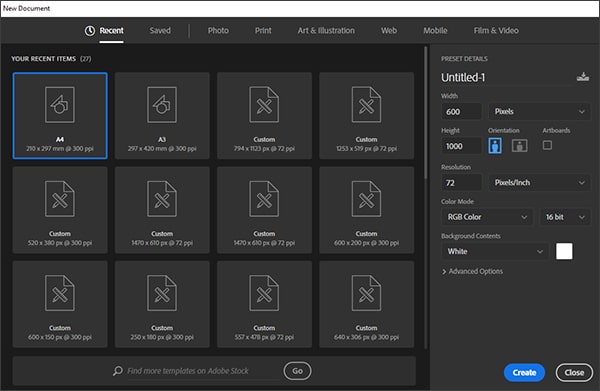Click the Resolution field showing 72
Viewport: 600px width, 391px height.
pos(461,182)
